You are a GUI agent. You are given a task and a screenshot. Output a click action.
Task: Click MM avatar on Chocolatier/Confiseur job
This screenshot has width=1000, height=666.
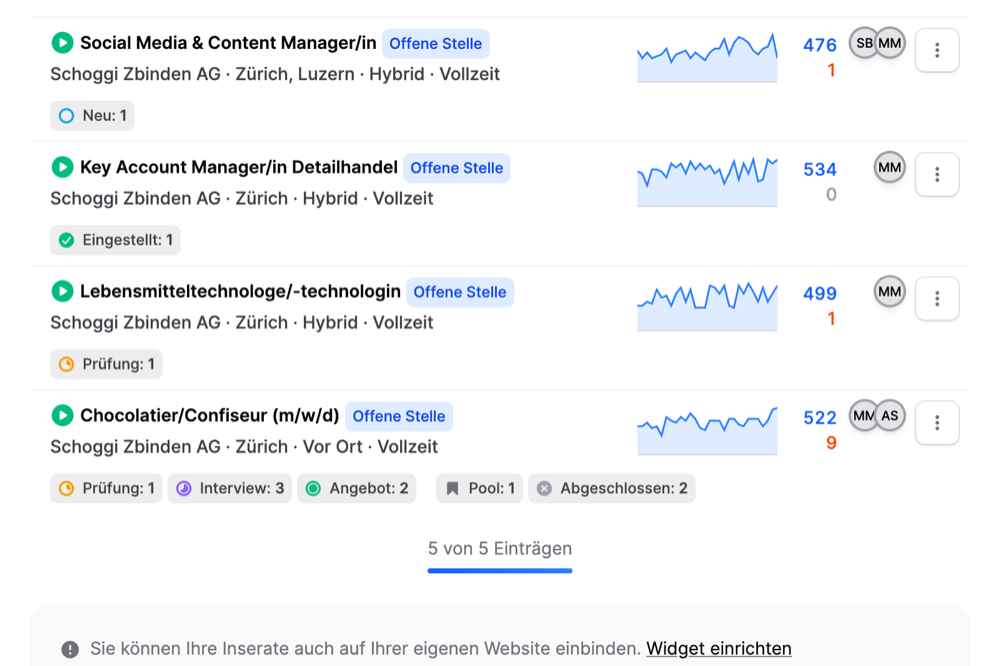(863, 415)
